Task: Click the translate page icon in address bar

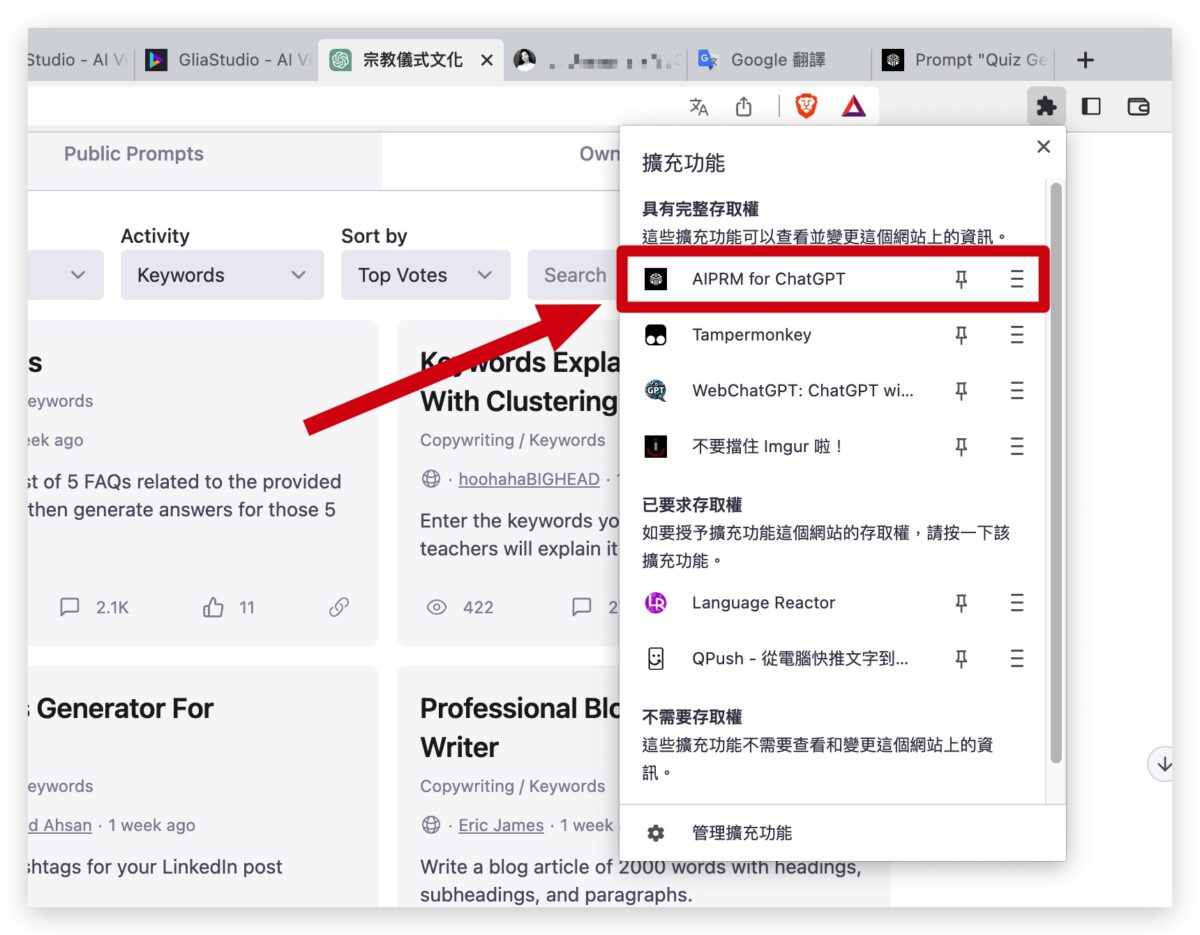Action: tap(699, 106)
